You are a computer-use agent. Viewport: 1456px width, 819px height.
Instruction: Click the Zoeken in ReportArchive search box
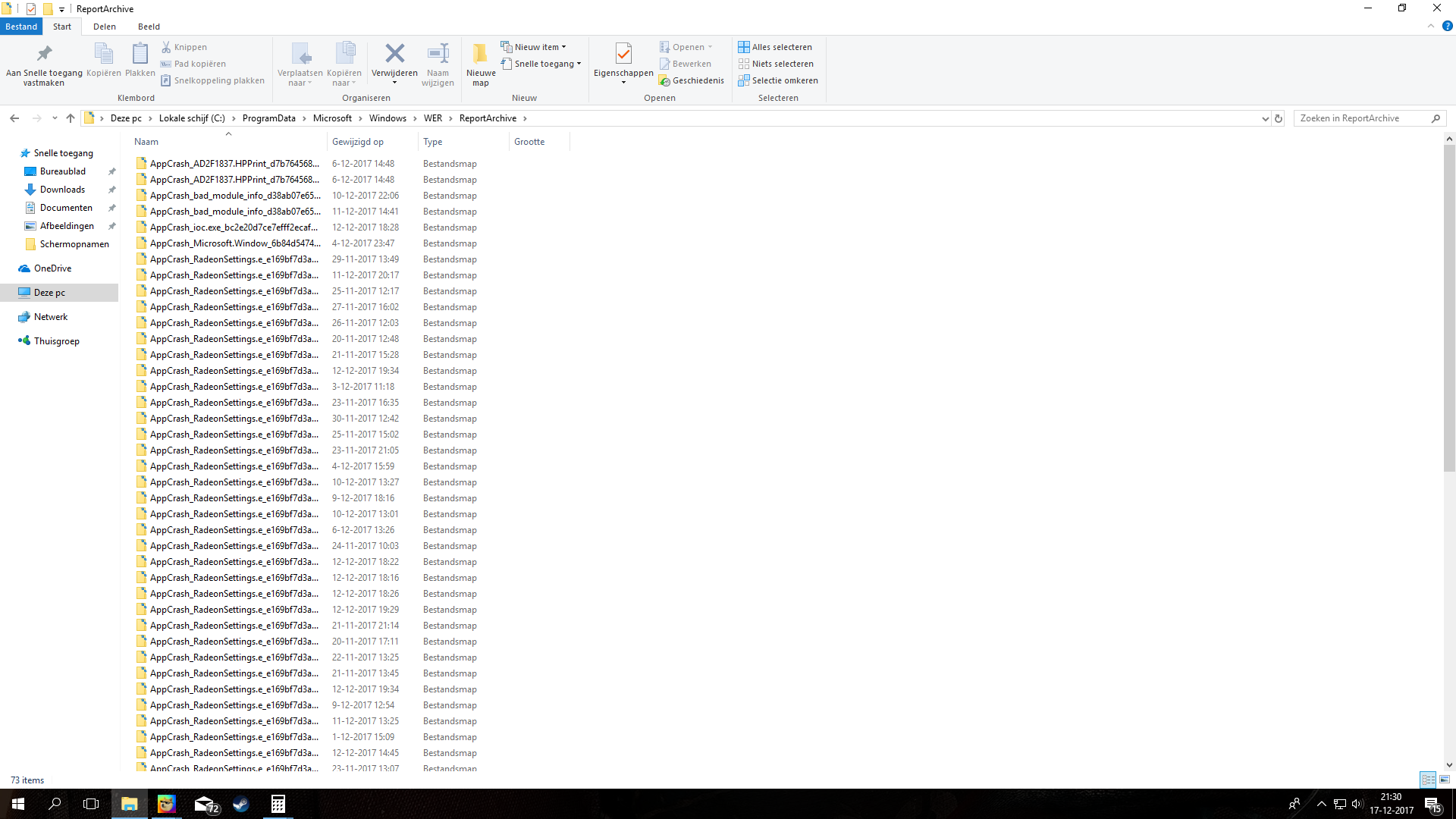click(x=1363, y=118)
